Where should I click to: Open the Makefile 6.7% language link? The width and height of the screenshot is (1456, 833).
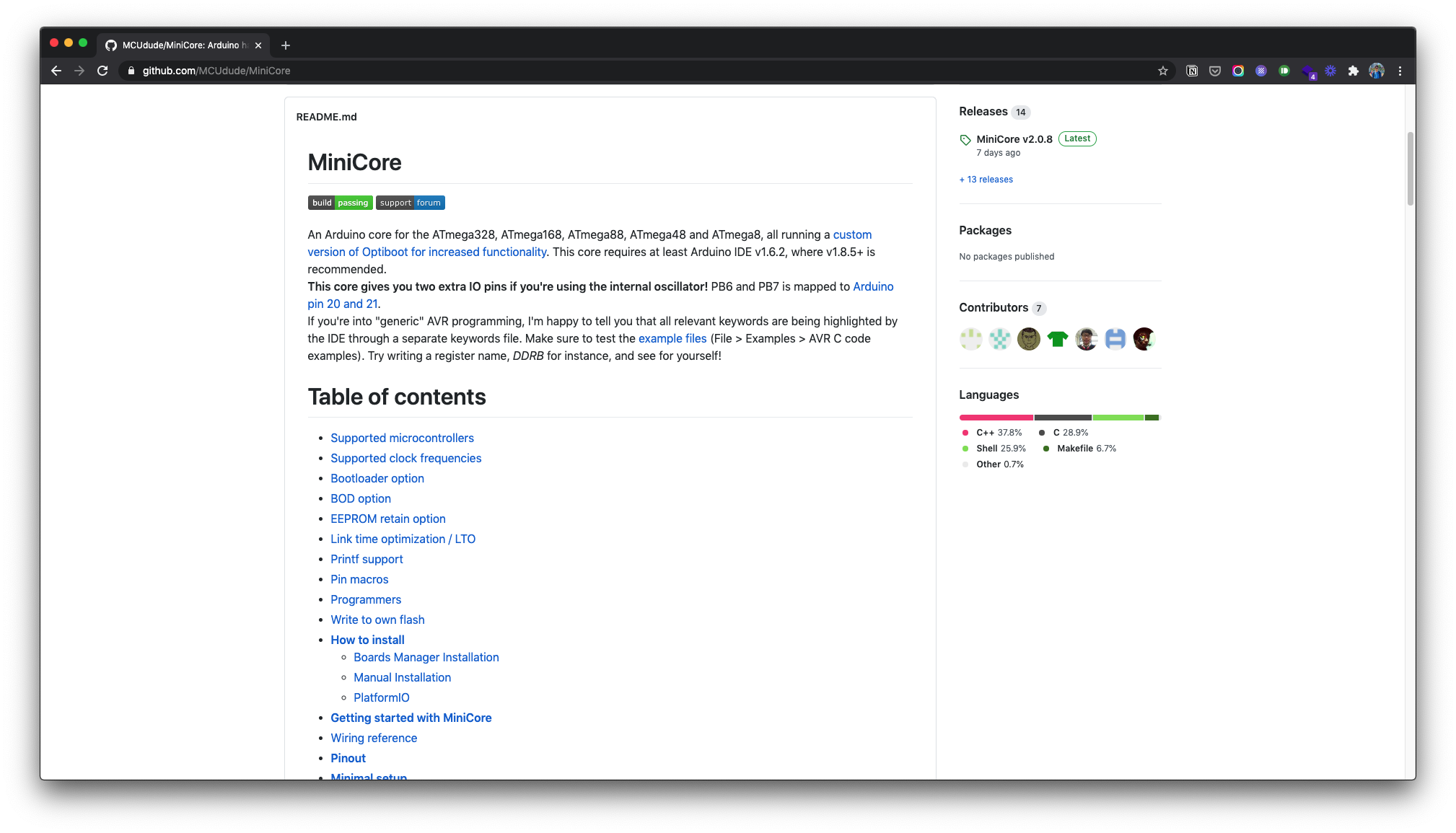1080,449
